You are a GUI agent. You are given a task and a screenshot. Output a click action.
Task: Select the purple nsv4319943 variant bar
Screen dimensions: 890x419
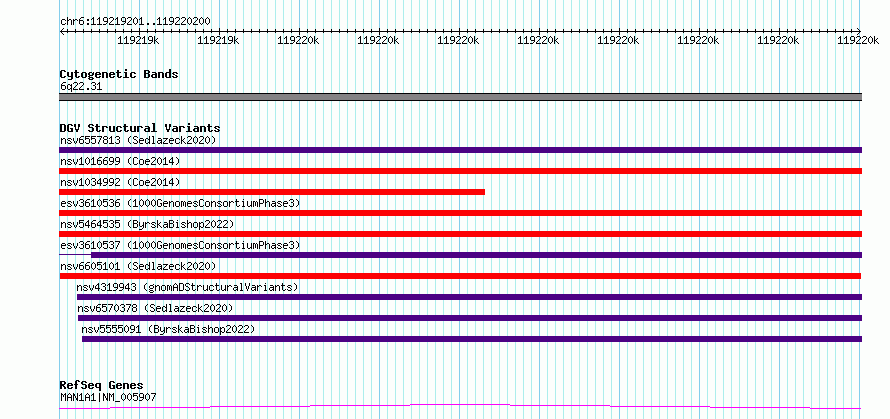469,297
